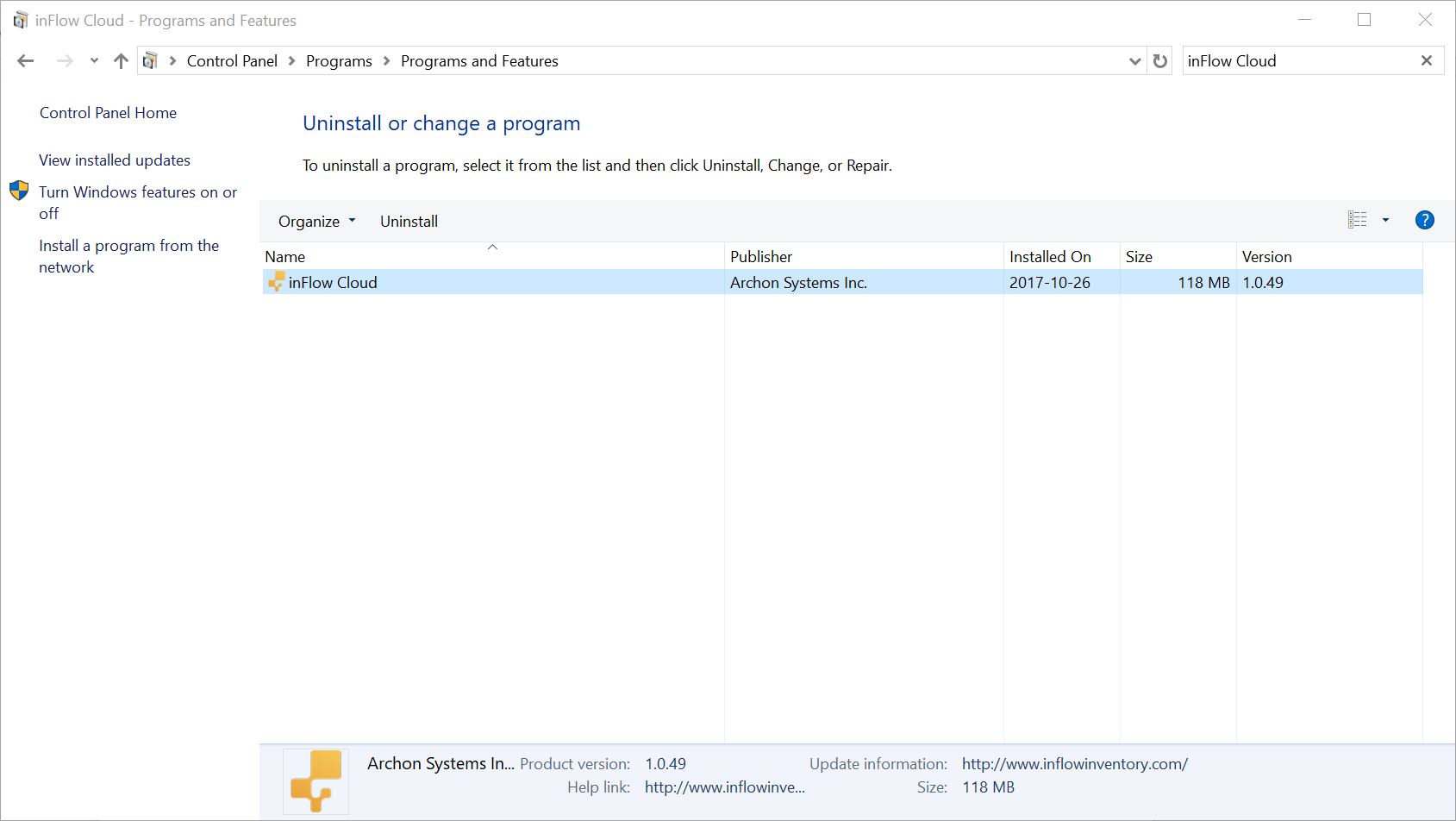The width and height of the screenshot is (1456, 821).
Task: Sort by the Version column header
Action: [1329, 256]
